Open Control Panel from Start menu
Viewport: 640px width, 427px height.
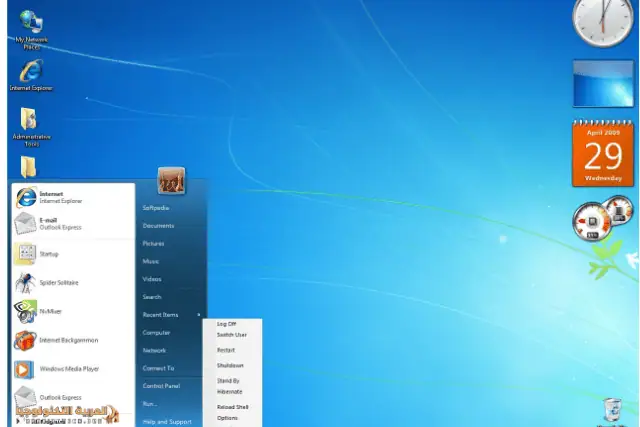tap(161, 386)
